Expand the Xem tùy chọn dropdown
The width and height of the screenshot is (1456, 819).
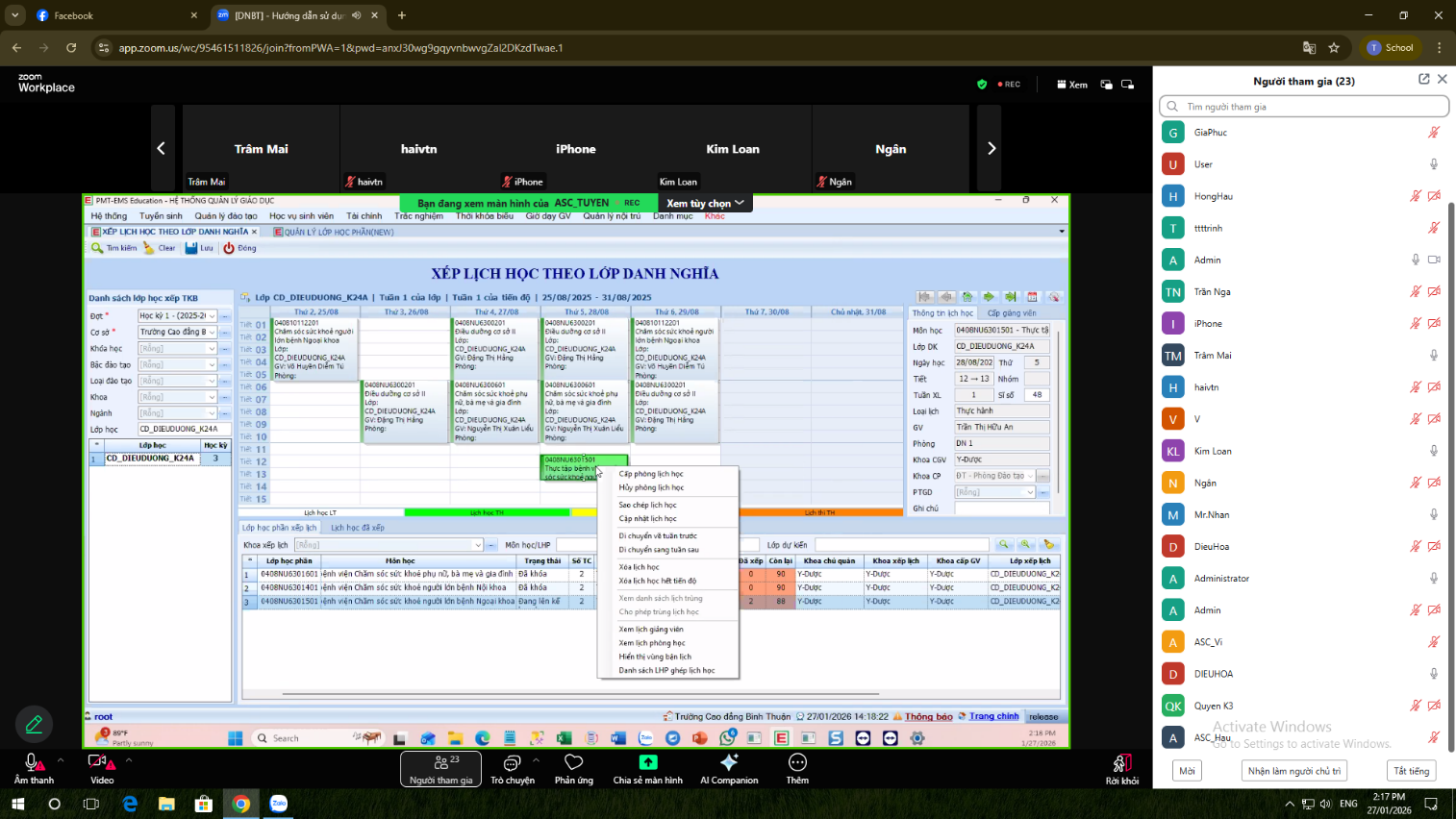coord(705,203)
